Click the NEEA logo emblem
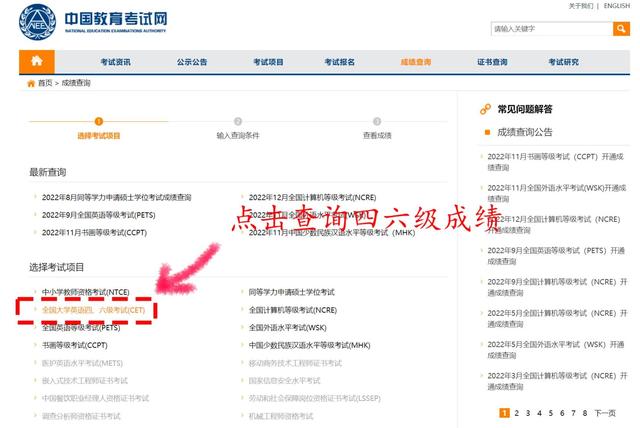Screen dimensions: 640x428 [x=38, y=22]
